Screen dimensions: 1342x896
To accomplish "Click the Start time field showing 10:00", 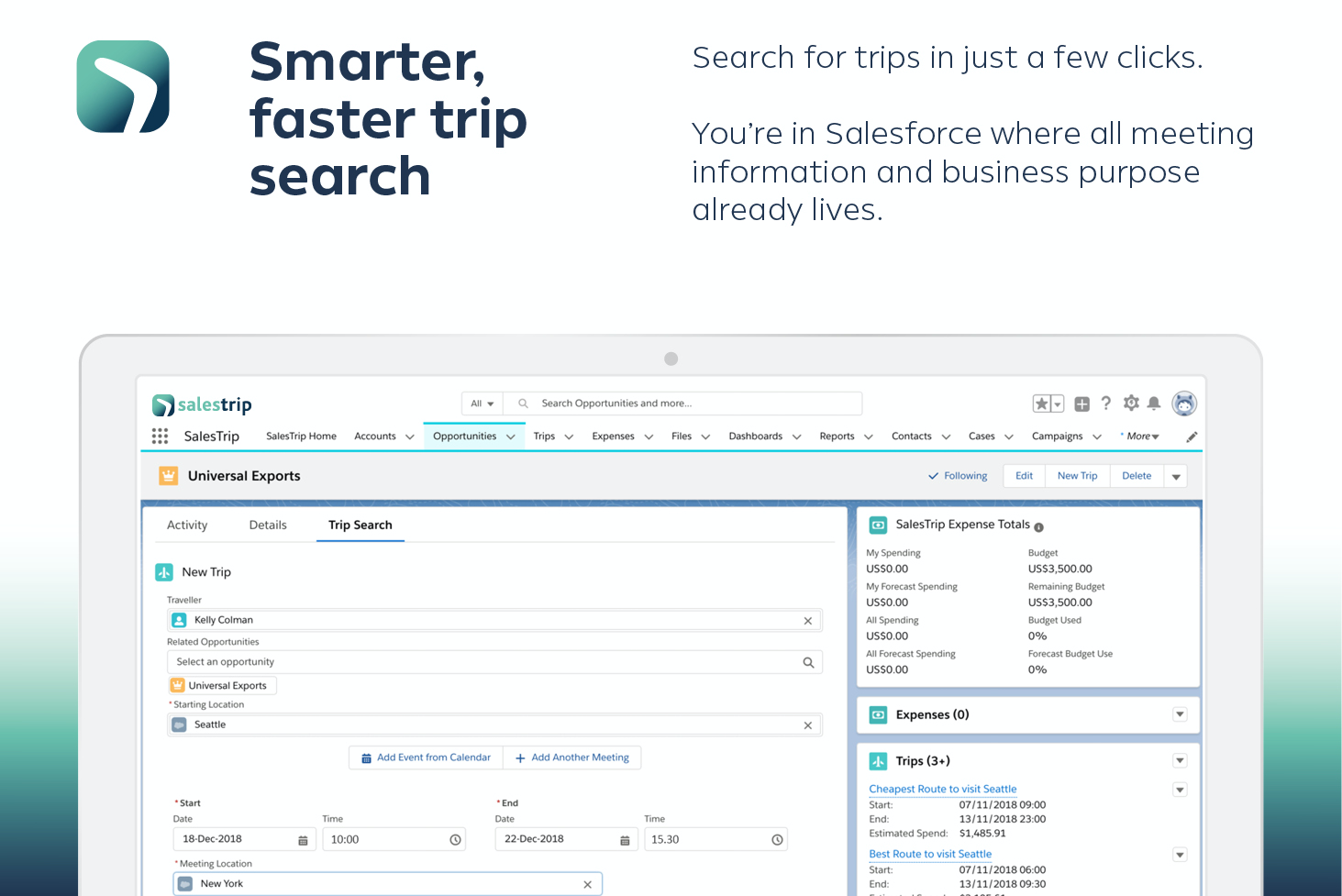I will 394,840.
